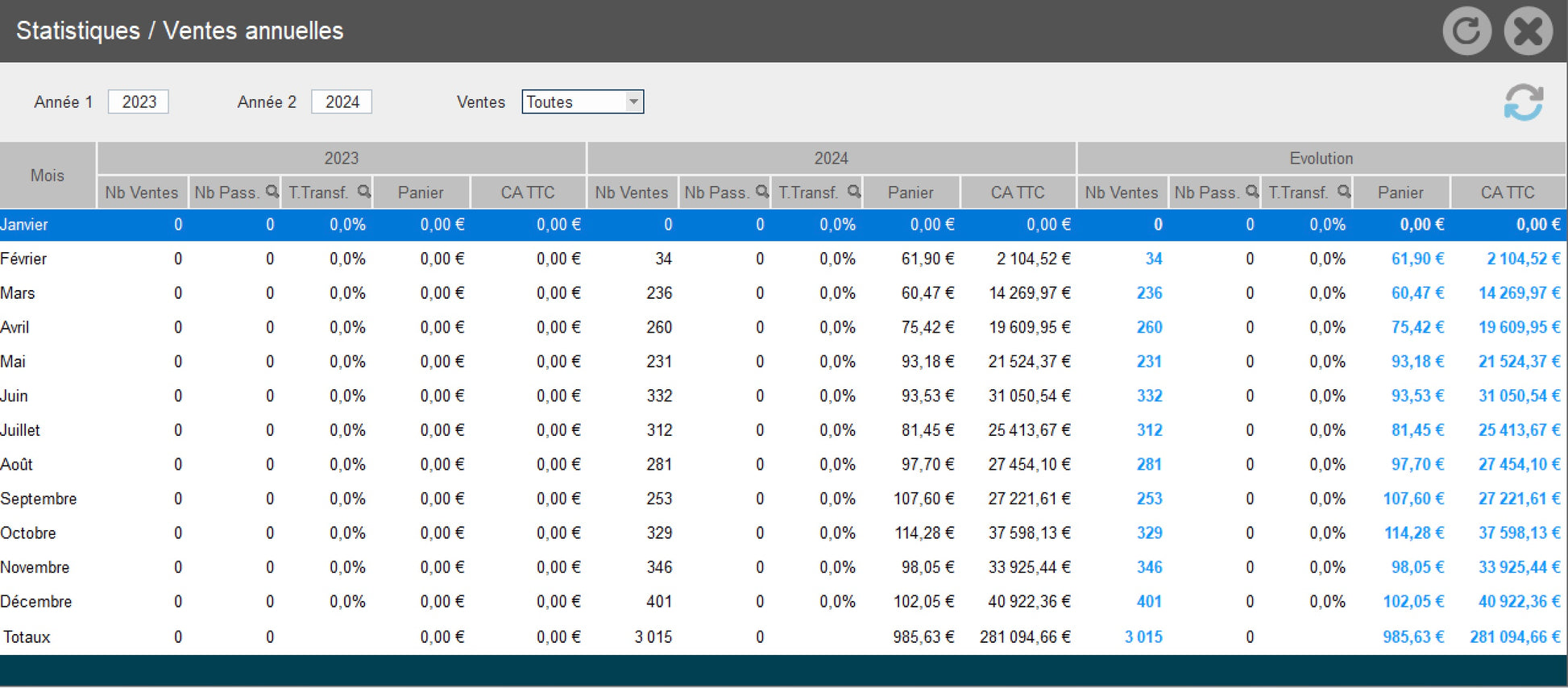This screenshot has height=688, width=1568.
Task: Sort by 2024 Panier column header
Action: [x=911, y=193]
